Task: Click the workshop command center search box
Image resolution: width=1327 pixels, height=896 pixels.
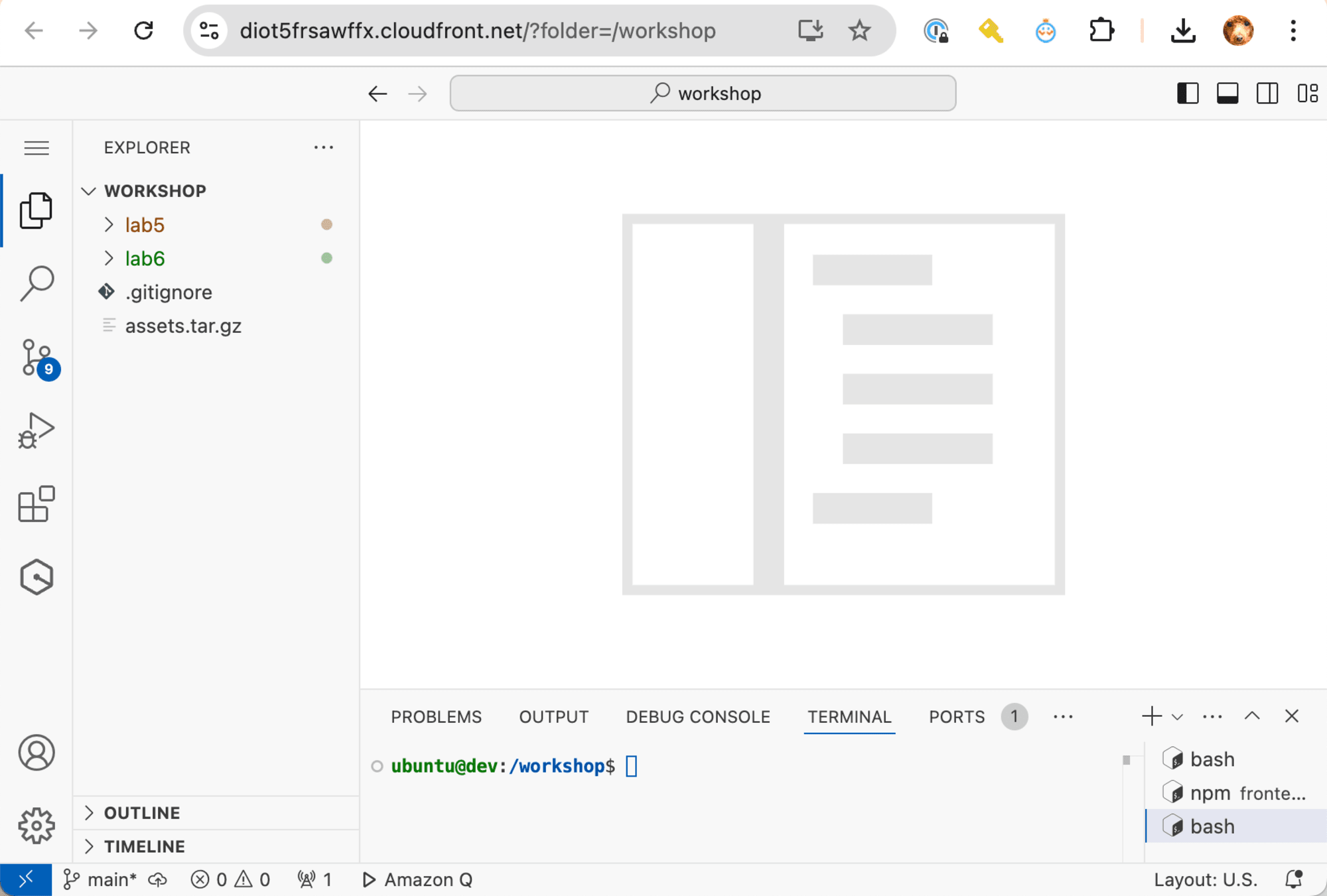Action: [x=703, y=94]
